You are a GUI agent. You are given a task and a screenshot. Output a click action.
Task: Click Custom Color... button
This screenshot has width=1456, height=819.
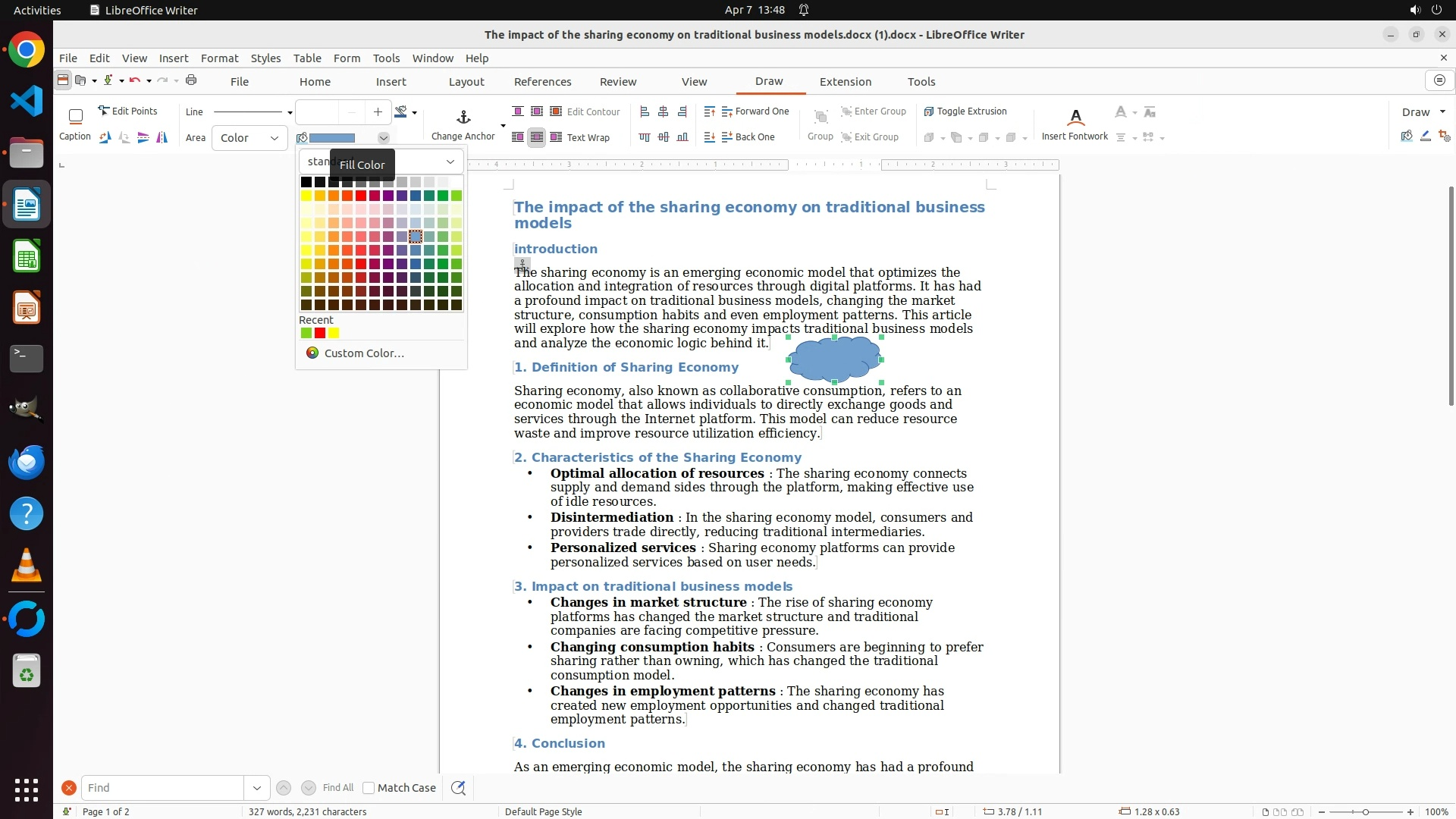(x=355, y=353)
